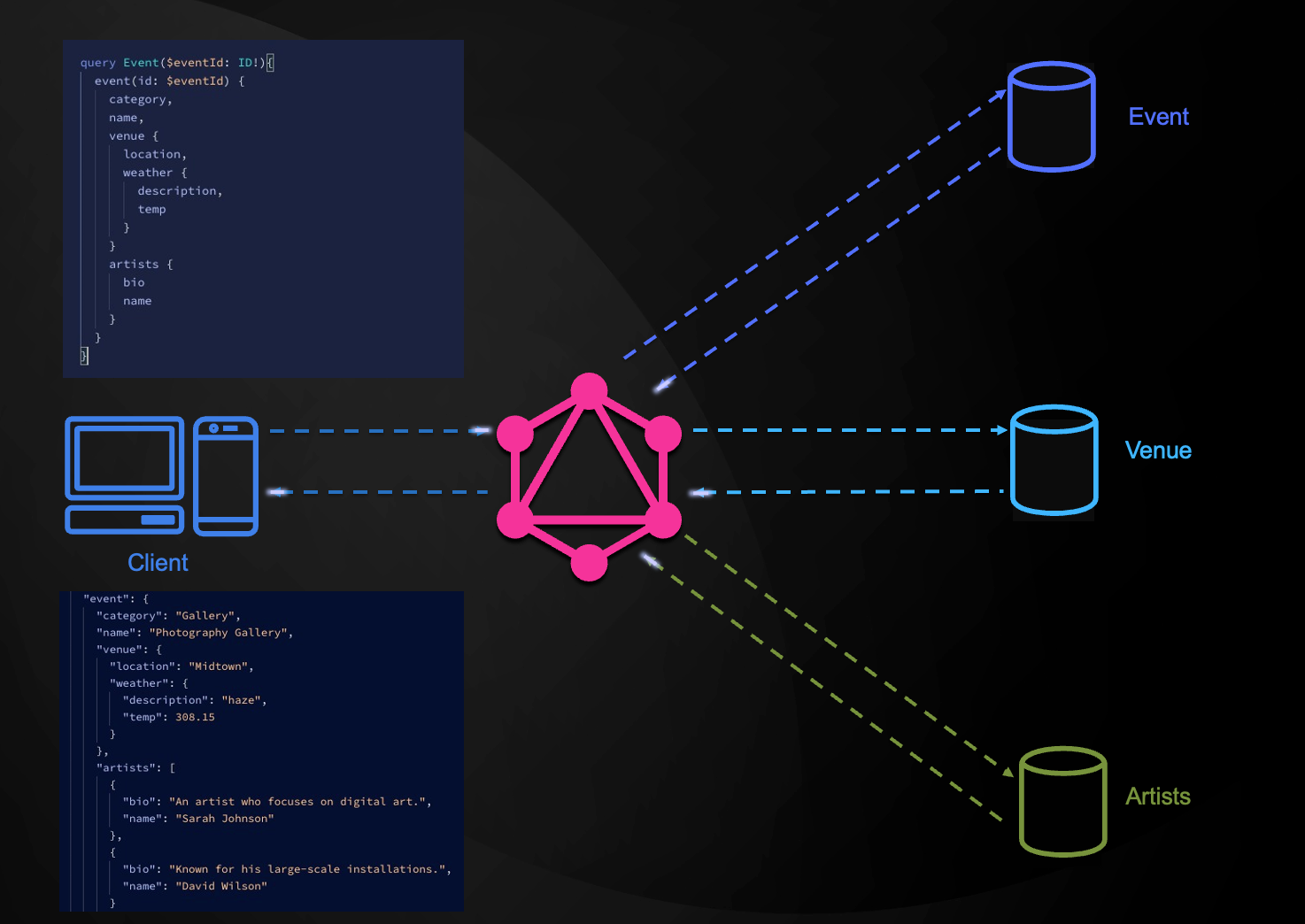This screenshot has width=1305, height=924.
Task: Select the Venue label text
Action: pos(1158,450)
